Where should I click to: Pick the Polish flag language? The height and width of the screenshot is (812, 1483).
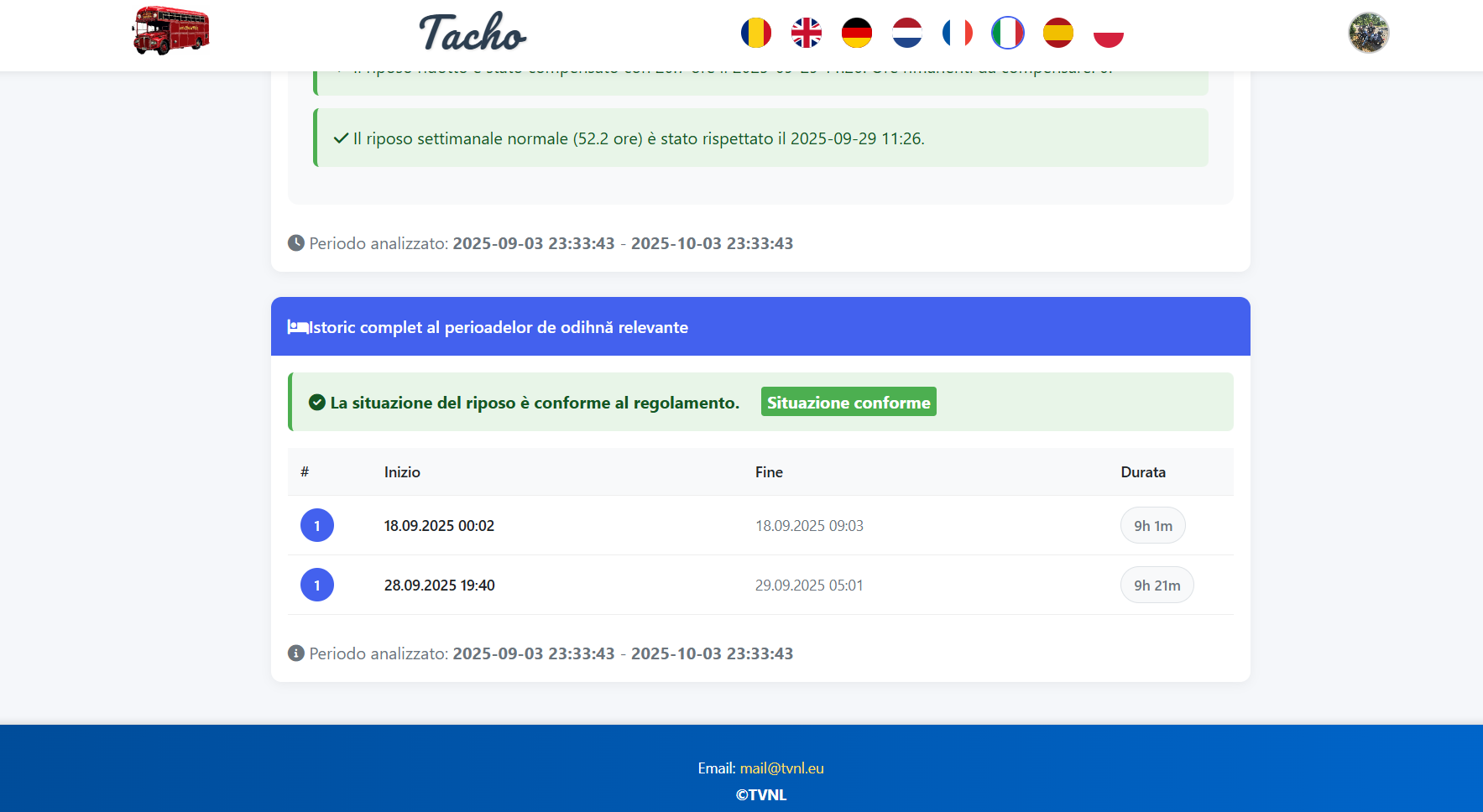(1108, 34)
